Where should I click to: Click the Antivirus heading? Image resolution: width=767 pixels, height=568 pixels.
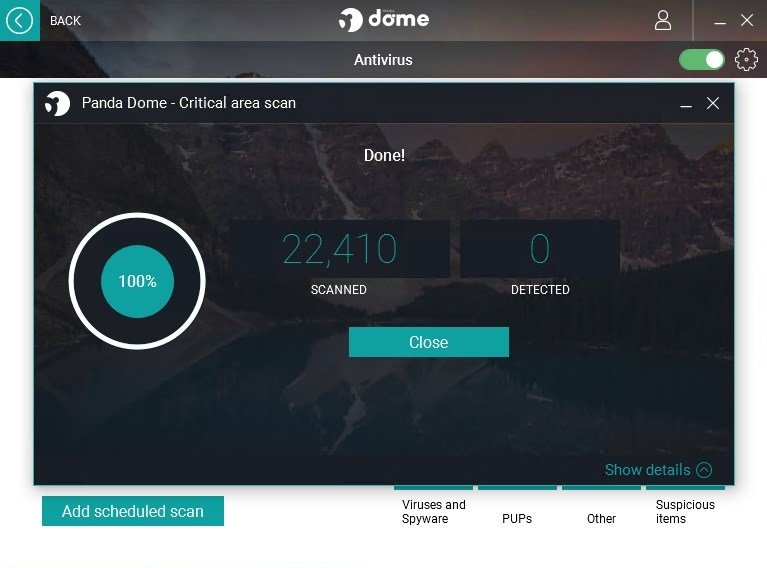click(x=383, y=60)
